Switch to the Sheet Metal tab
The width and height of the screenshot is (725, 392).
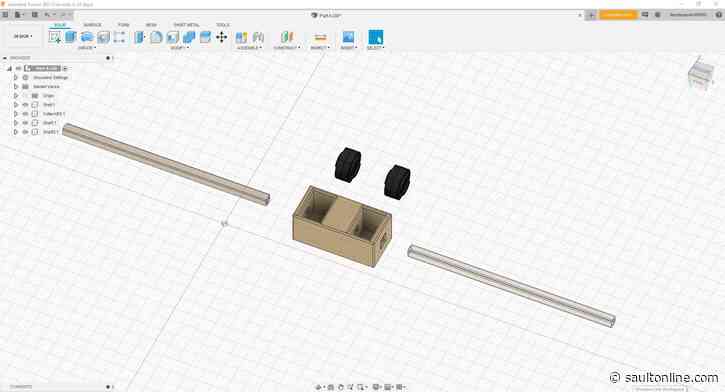point(186,25)
